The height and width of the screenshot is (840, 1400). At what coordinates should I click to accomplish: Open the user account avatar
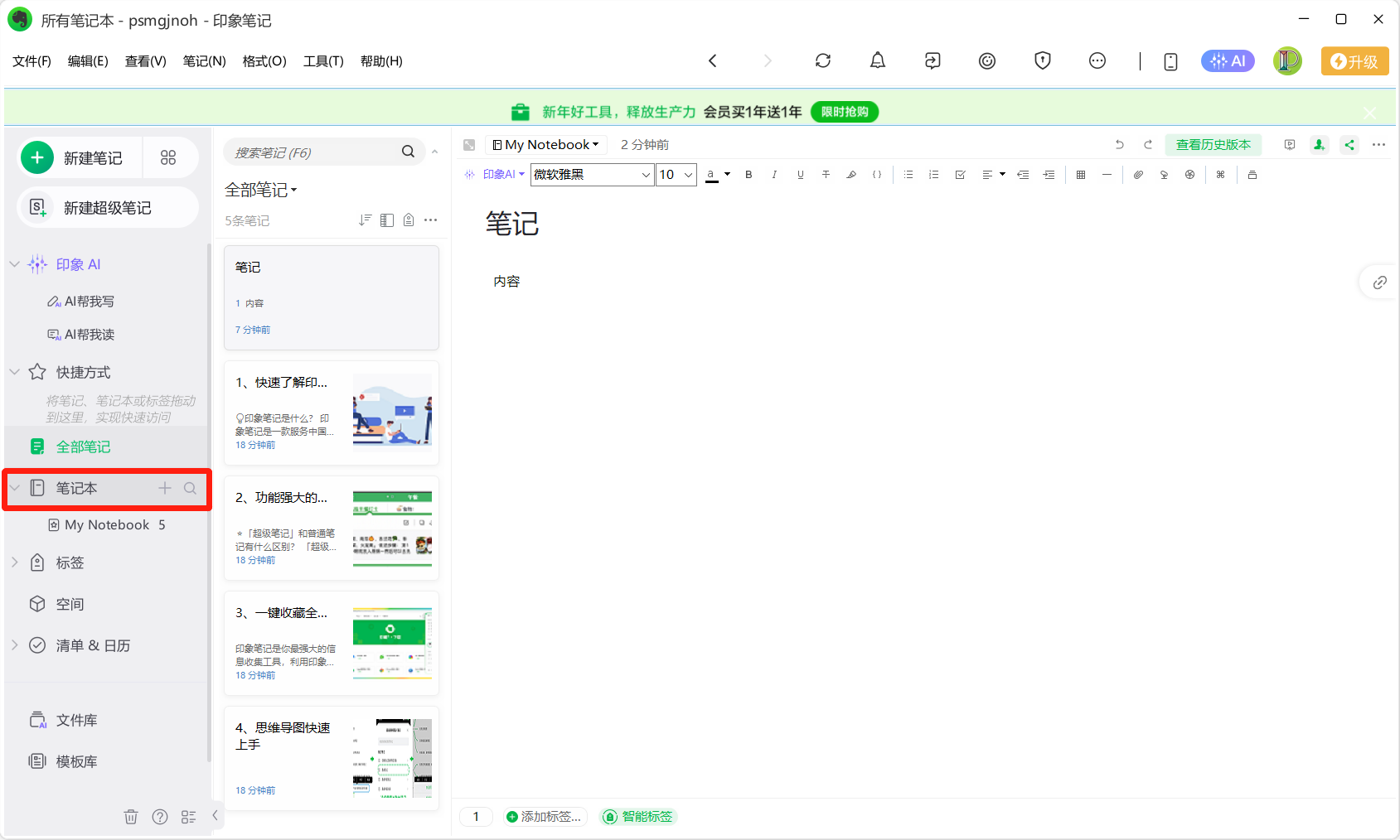[1287, 60]
